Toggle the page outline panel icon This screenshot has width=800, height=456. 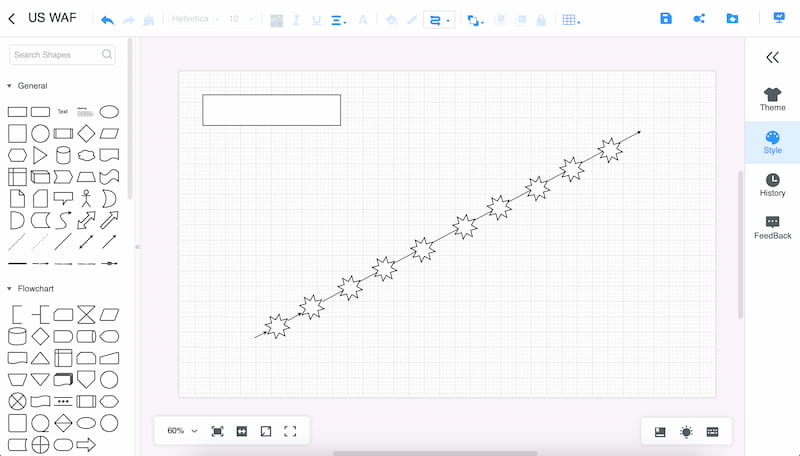[x=660, y=432]
